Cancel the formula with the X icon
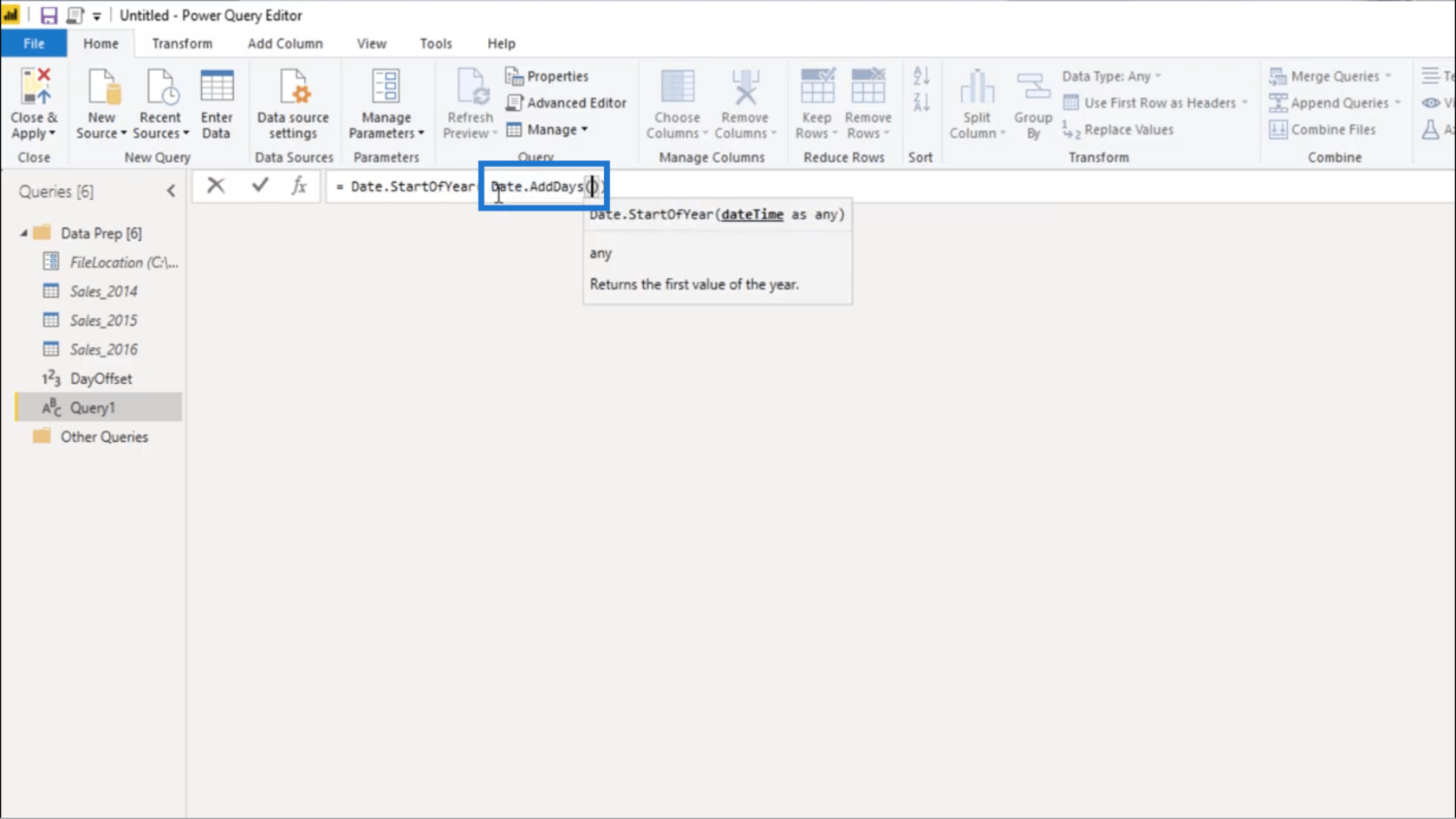 (x=216, y=185)
